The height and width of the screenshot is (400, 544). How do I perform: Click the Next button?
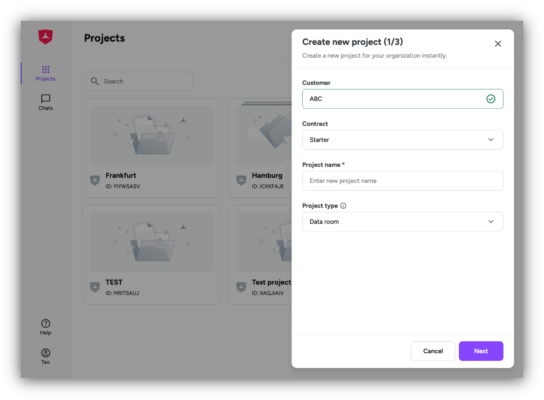pos(481,351)
